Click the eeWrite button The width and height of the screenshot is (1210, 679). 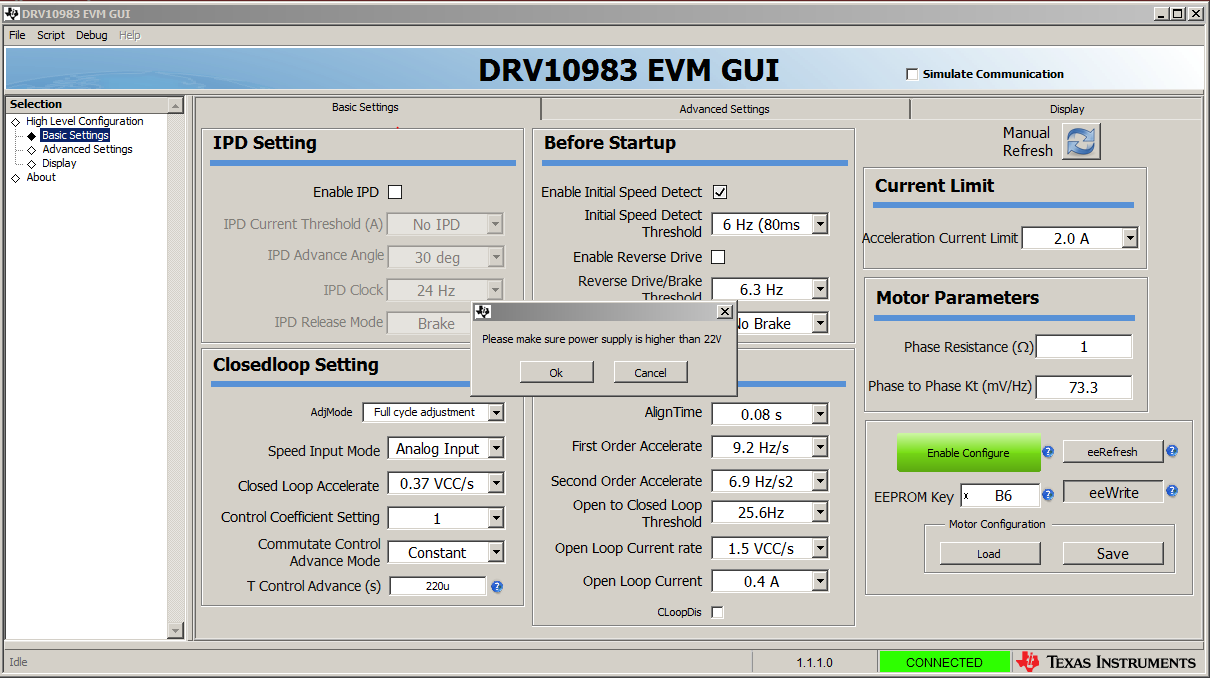[x=1113, y=492]
